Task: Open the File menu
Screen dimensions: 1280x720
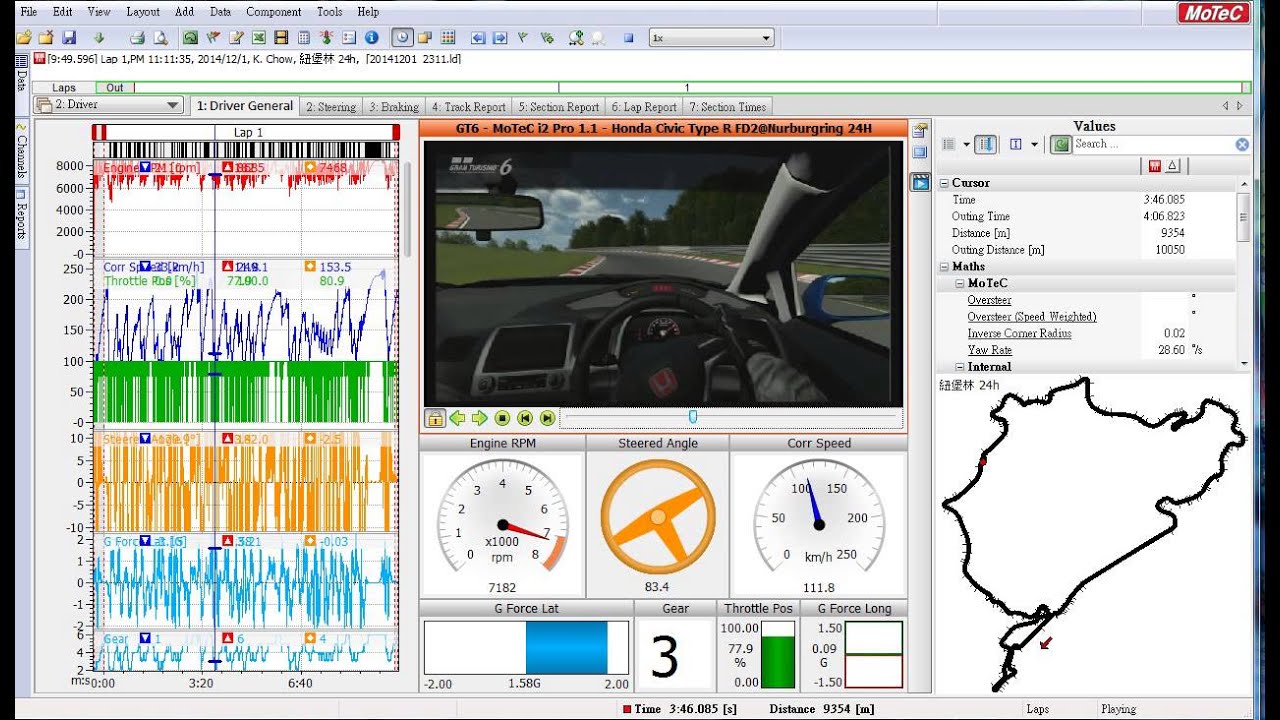Action: tap(29, 12)
